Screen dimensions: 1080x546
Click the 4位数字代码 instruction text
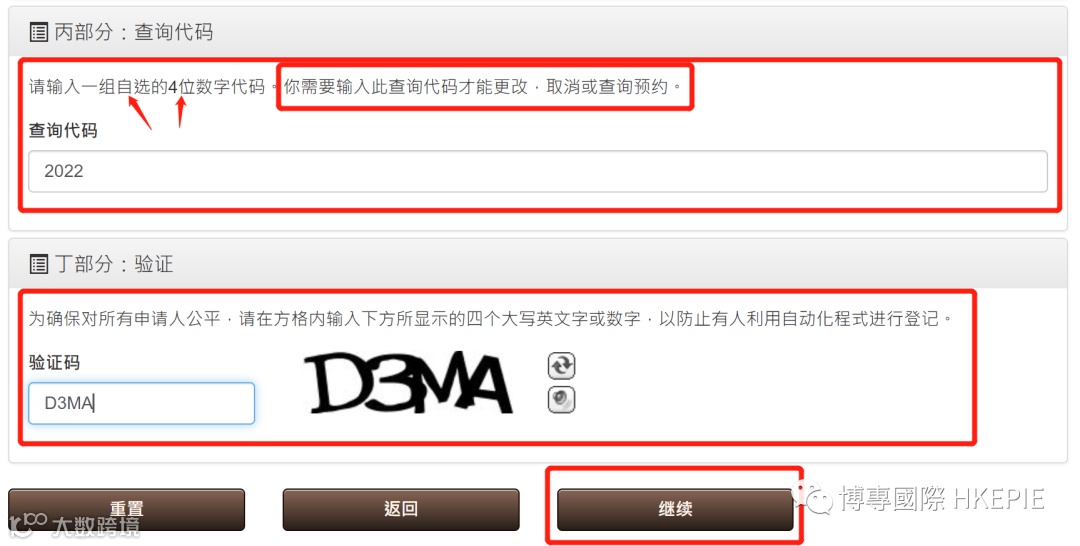point(217,87)
